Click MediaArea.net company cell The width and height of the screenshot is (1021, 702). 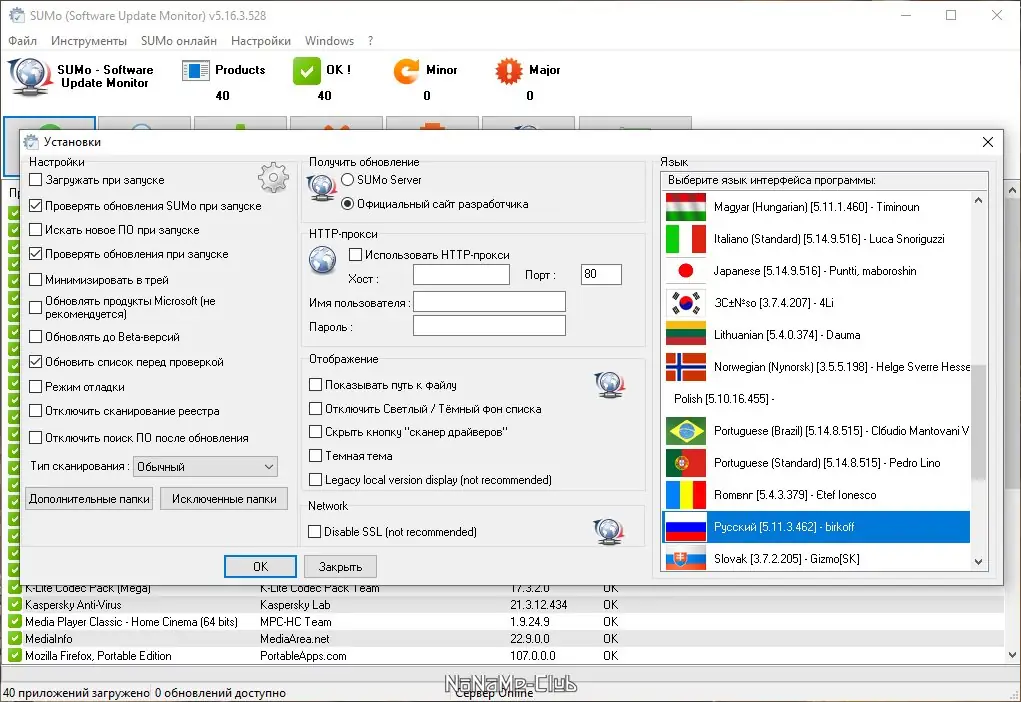(294, 638)
